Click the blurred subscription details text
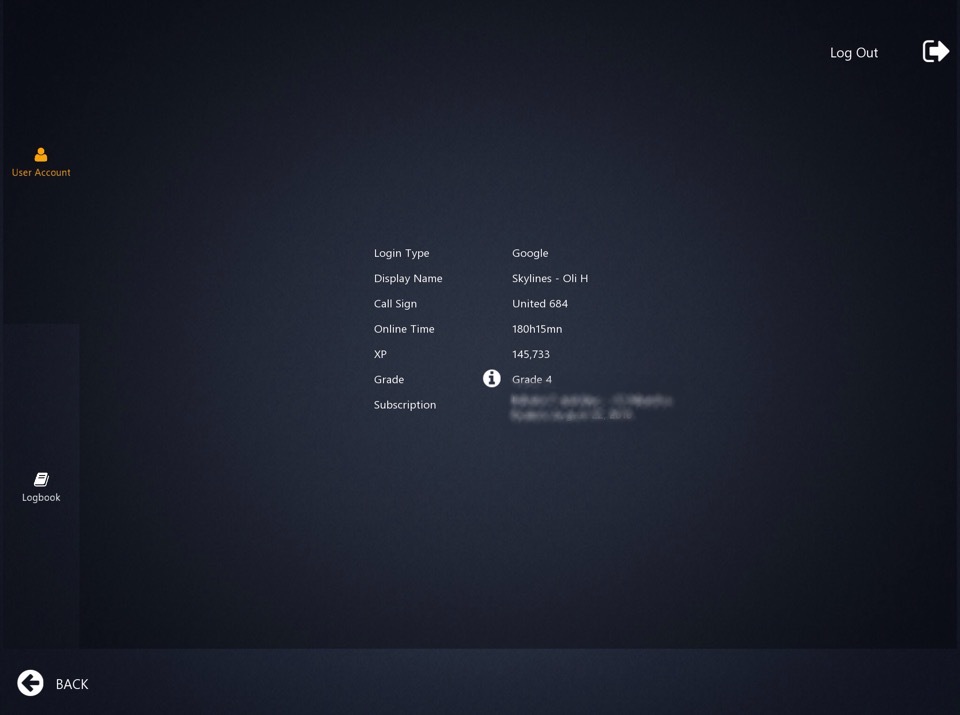Screen dimensions: 960x715 [x=591, y=408]
